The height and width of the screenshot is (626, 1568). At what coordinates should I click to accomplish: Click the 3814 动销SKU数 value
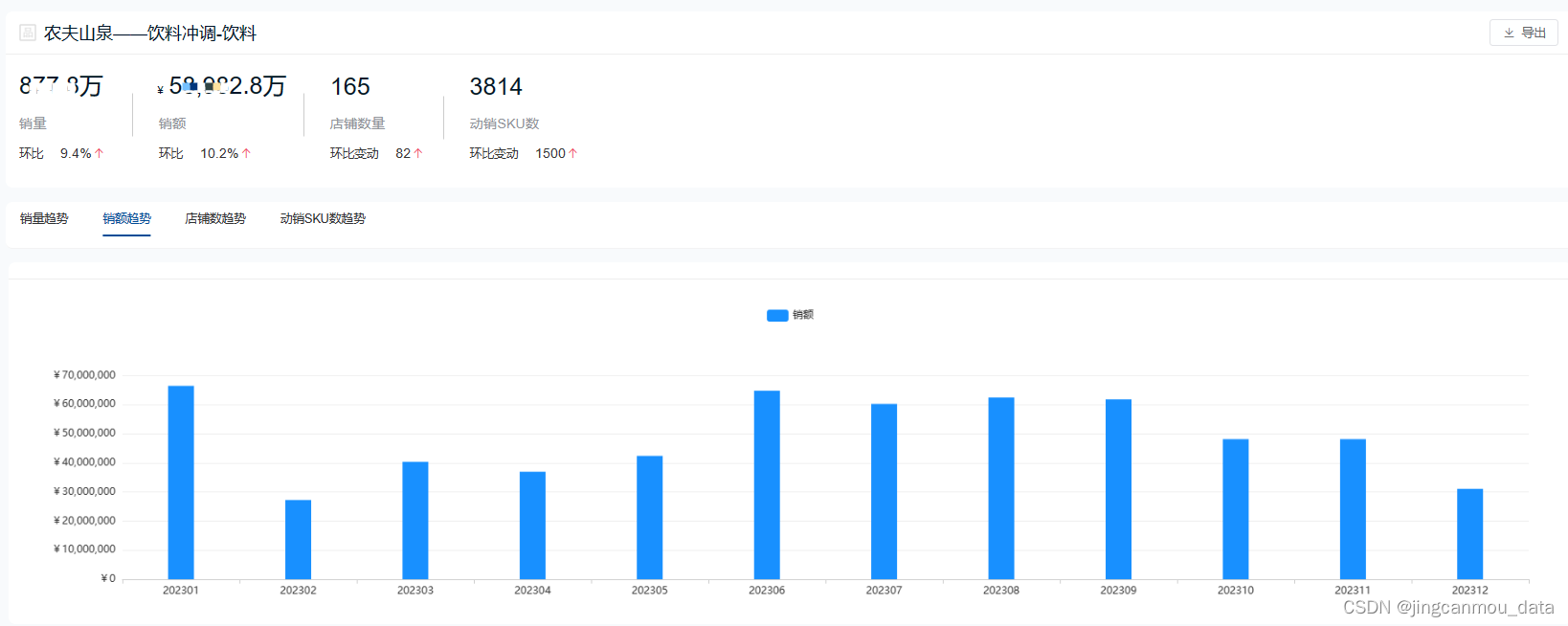click(496, 87)
